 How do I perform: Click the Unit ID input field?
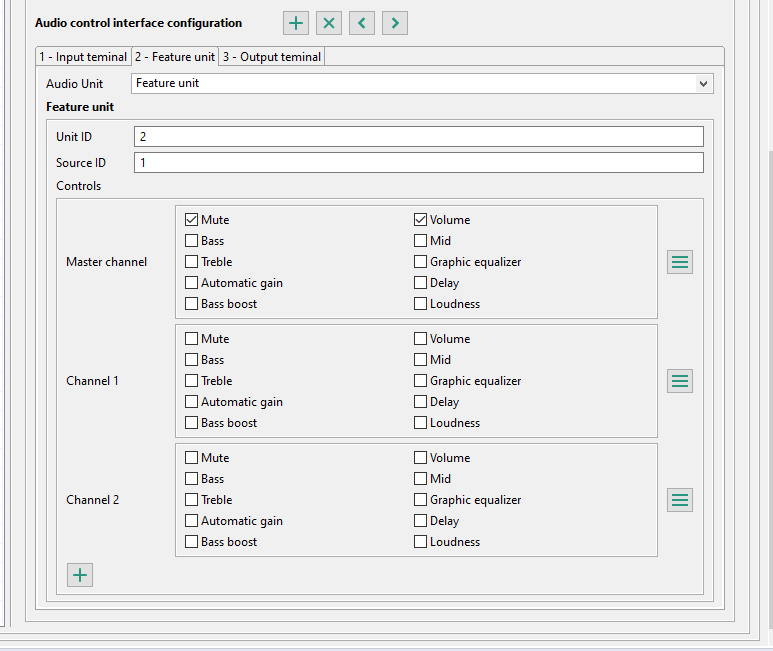pos(418,136)
